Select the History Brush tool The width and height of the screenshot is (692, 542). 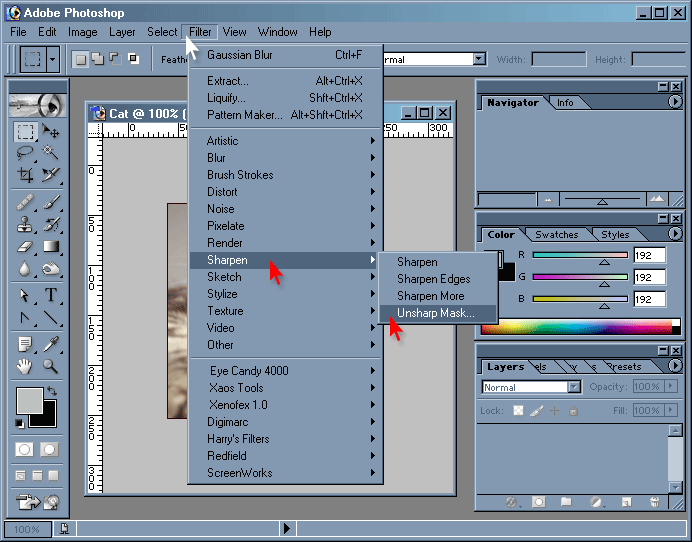pyautogui.click(x=50, y=224)
